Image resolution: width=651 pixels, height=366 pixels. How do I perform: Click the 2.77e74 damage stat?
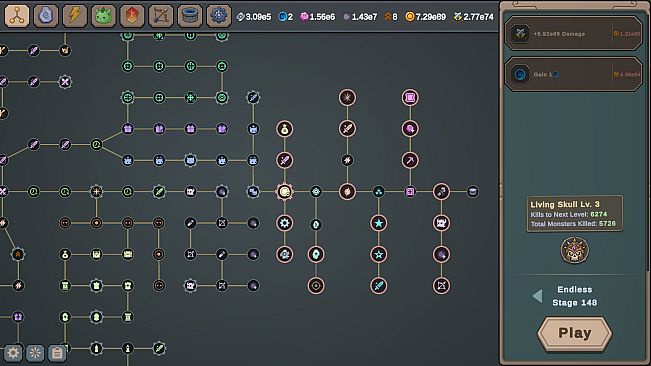[474, 17]
